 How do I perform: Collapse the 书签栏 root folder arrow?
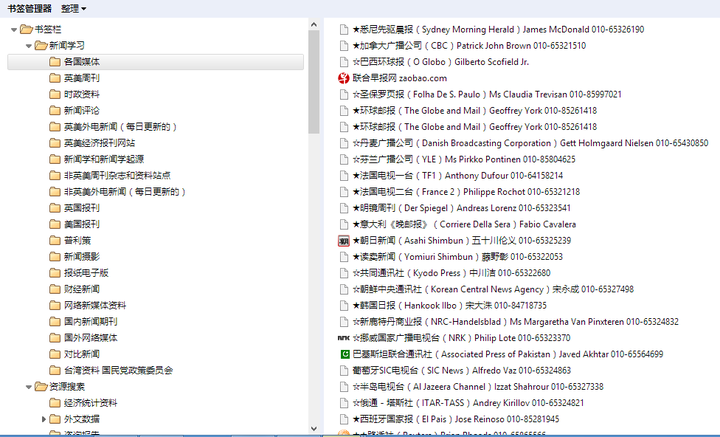click(14, 30)
